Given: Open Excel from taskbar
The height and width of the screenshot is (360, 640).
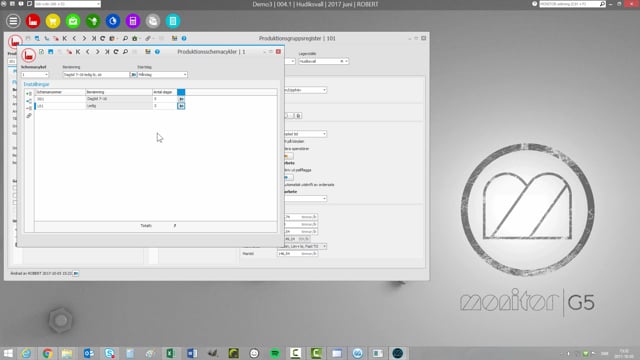Looking at the screenshot, I should point(171,353).
